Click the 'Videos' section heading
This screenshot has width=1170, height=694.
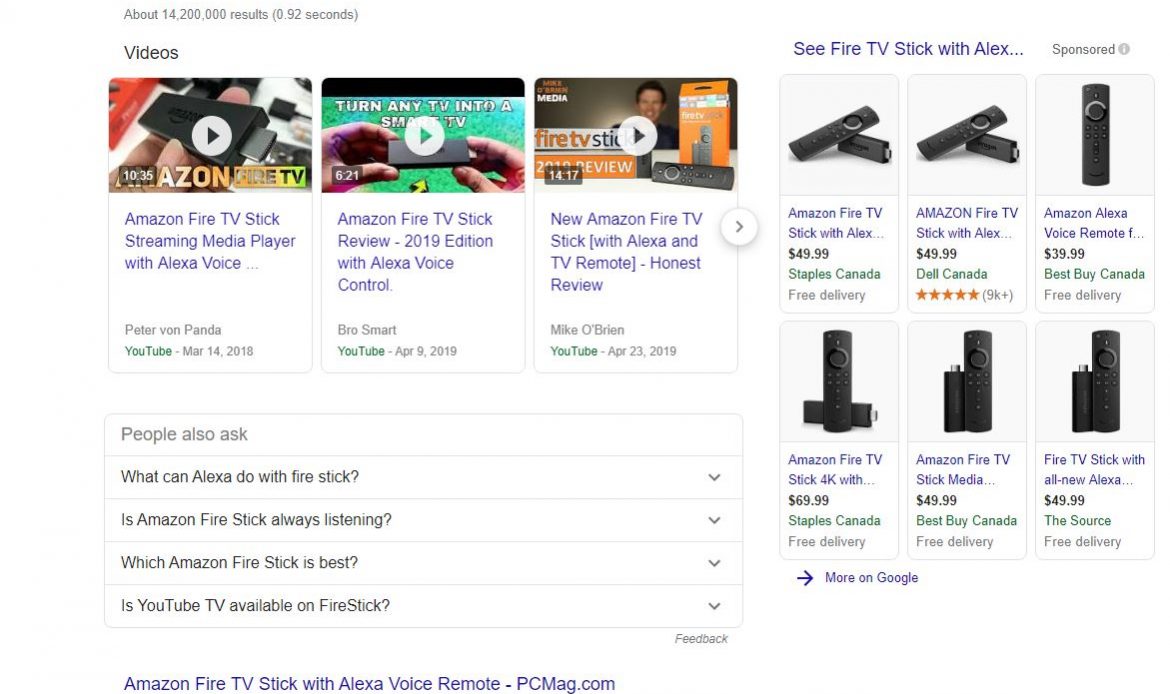coord(151,53)
